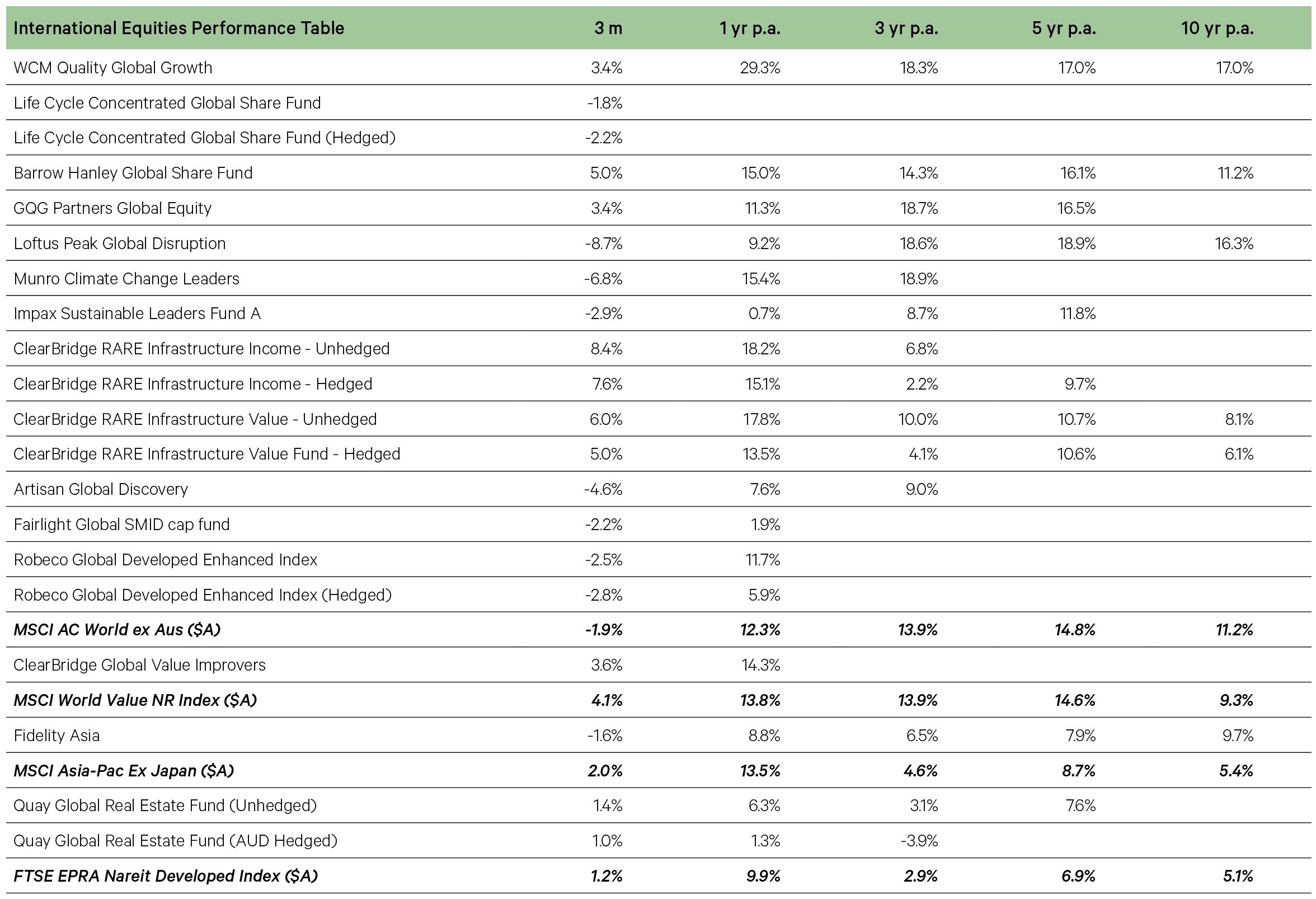Select the Fidelity Asia row label

[x=56, y=736]
